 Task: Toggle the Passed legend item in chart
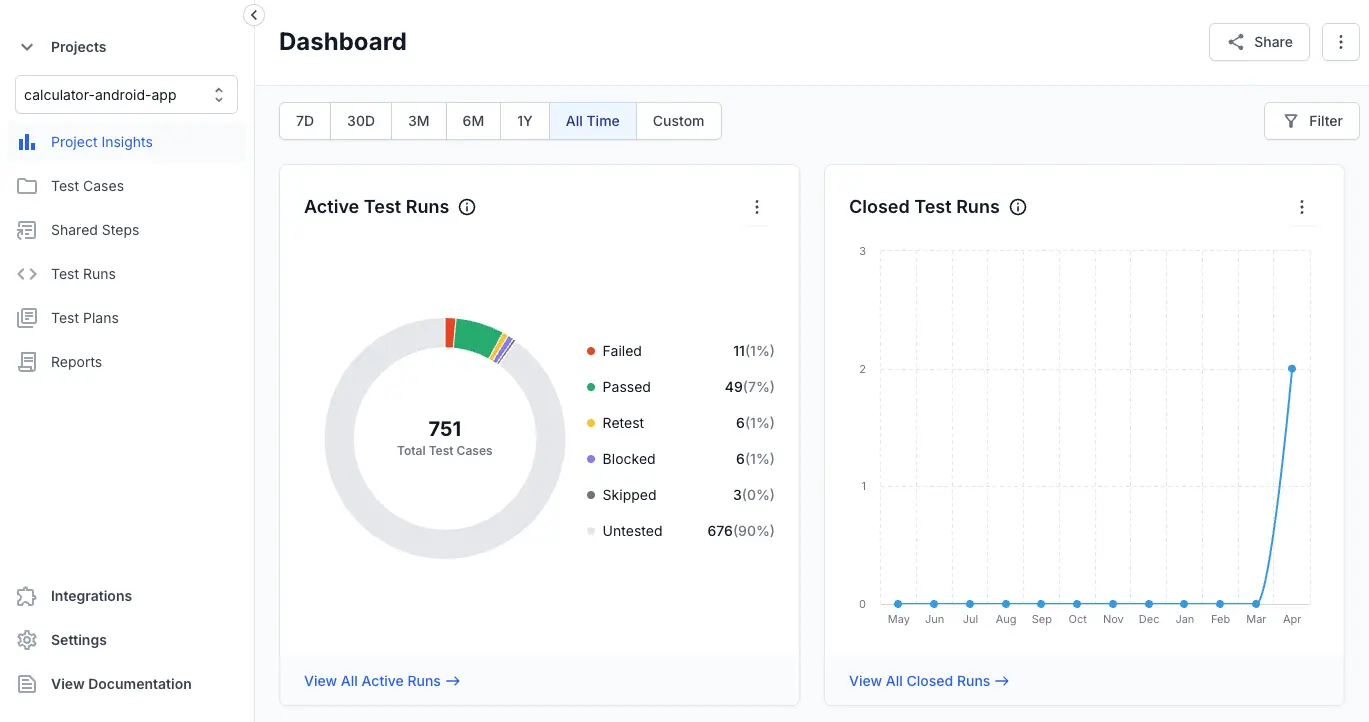626,387
